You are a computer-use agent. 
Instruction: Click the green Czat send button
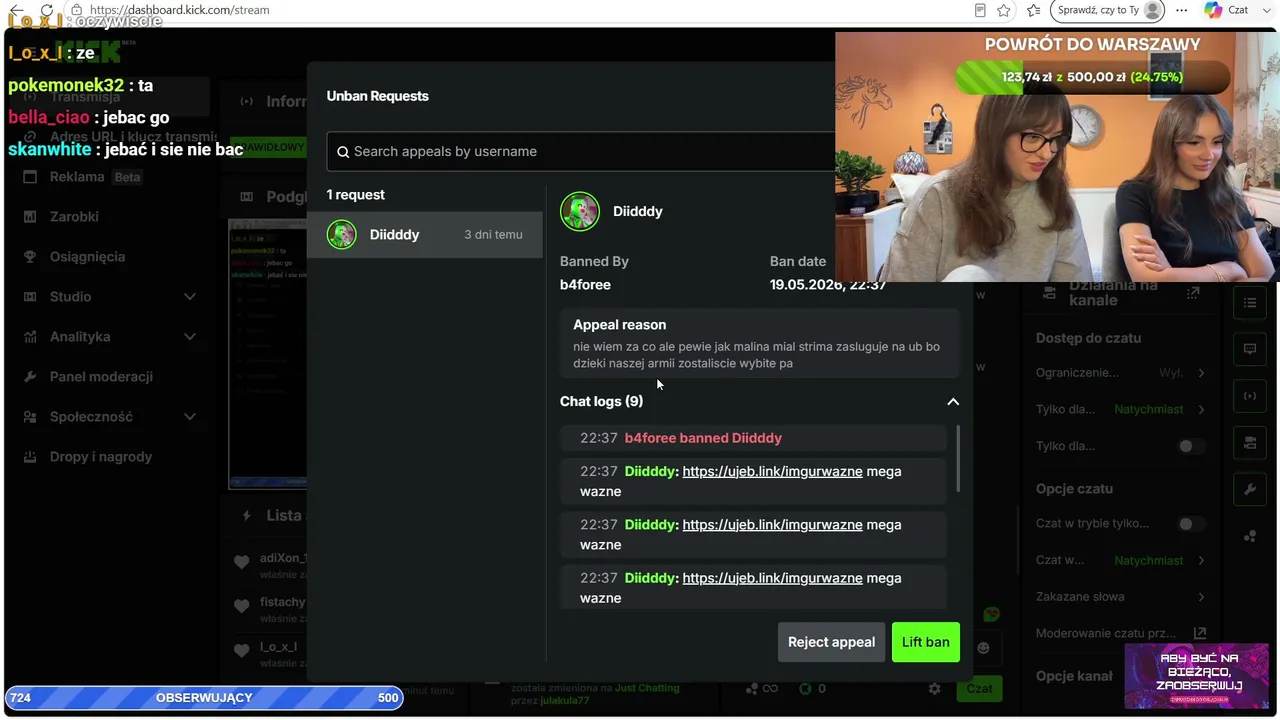click(x=979, y=688)
